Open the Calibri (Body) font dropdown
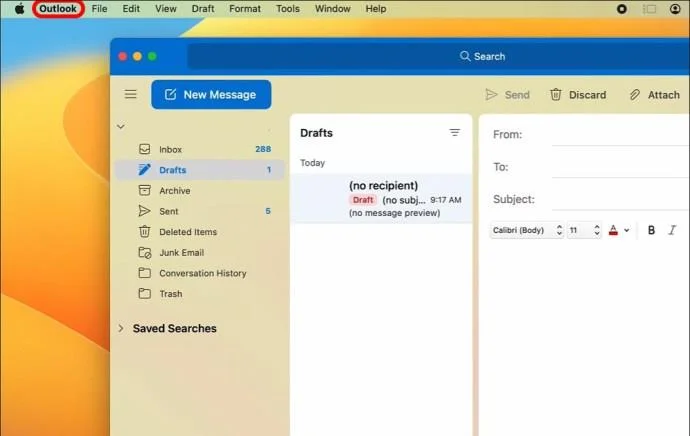Viewport: 690px width, 436px height. (527, 230)
